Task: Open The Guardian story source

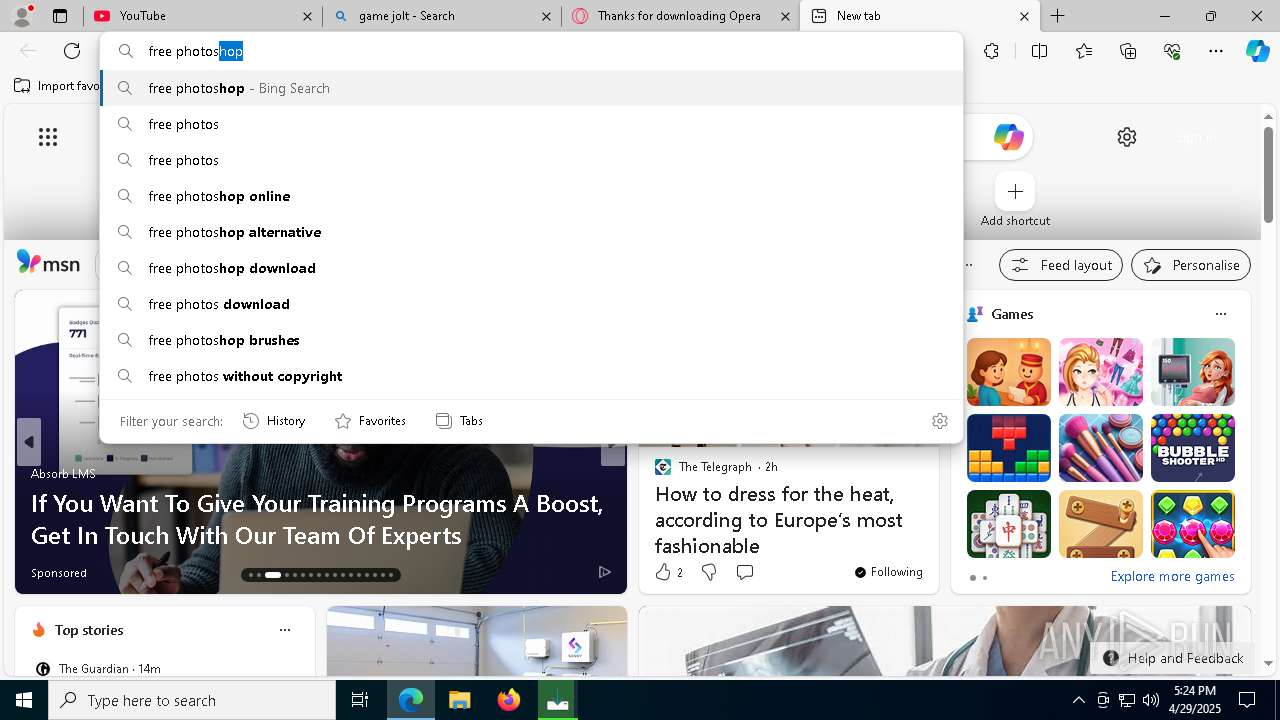Action: coord(93,668)
